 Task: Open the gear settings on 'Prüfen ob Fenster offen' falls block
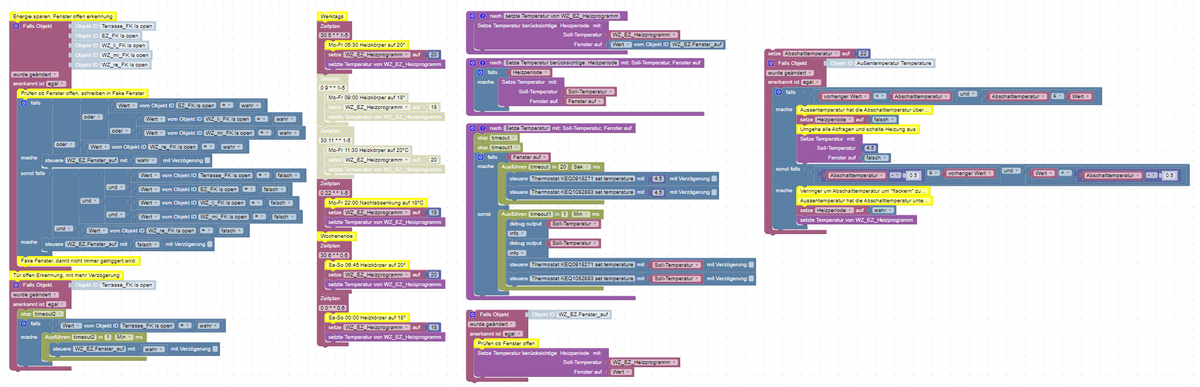click(23, 103)
